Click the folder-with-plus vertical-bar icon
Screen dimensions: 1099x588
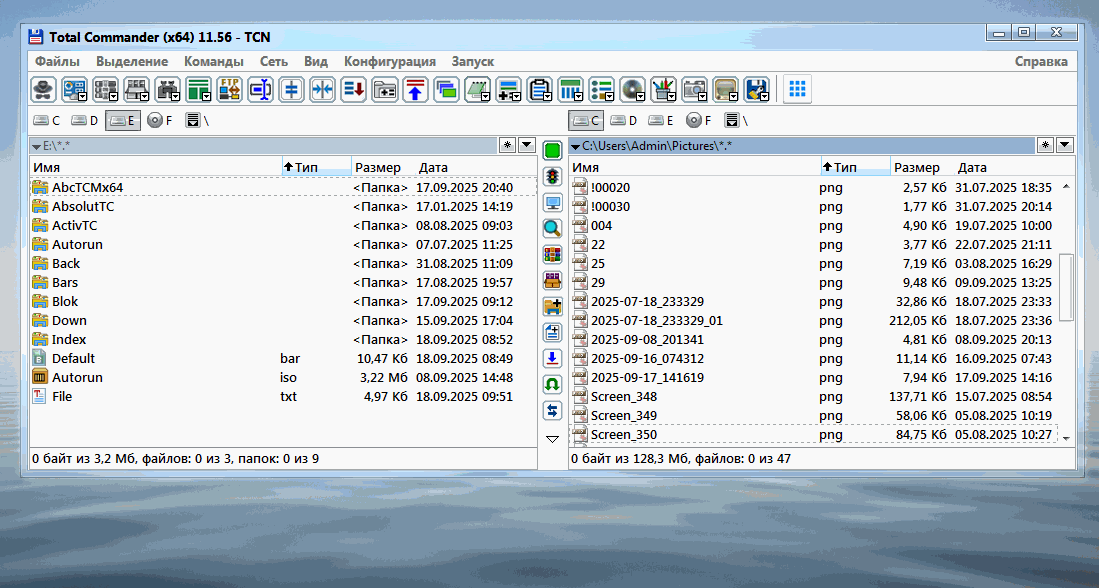(x=552, y=306)
